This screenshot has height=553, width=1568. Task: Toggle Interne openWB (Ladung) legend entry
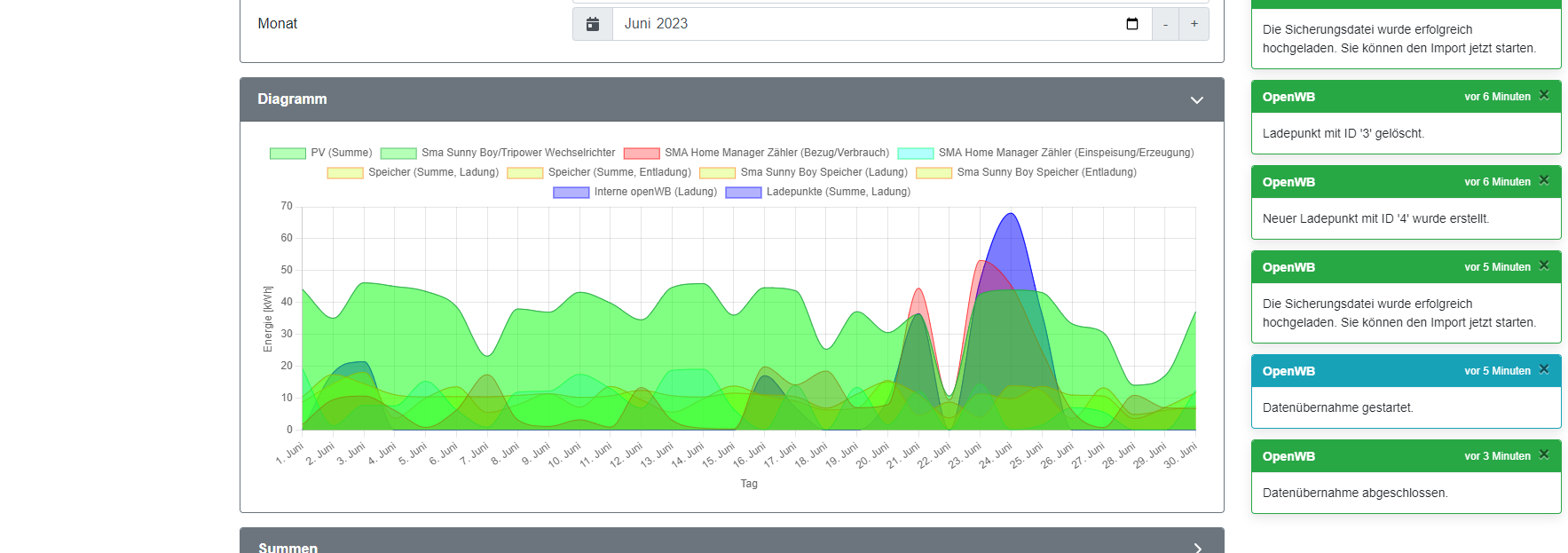coord(634,192)
